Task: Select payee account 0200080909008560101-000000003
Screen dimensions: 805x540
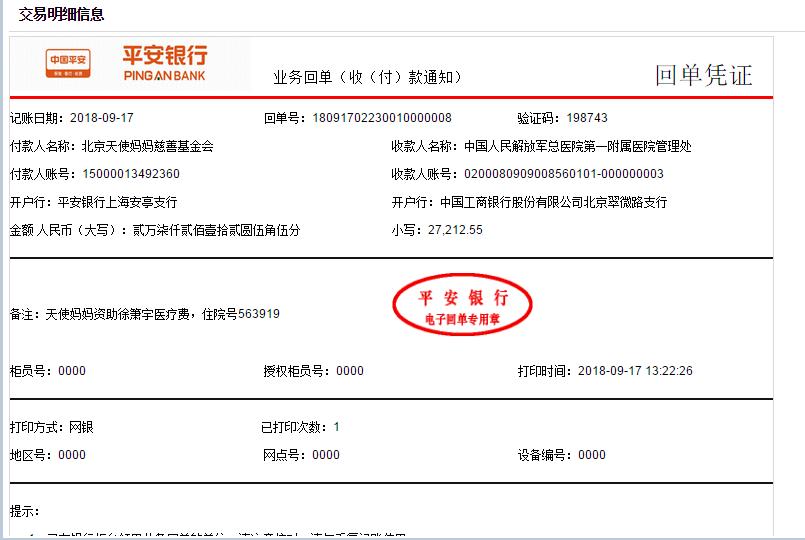Action: 564,174
